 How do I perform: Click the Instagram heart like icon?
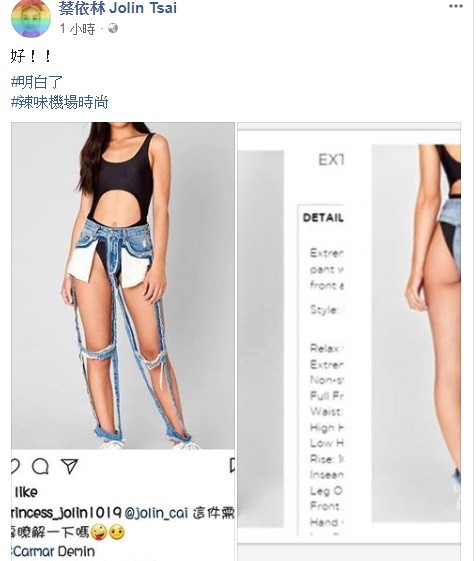[15, 466]
